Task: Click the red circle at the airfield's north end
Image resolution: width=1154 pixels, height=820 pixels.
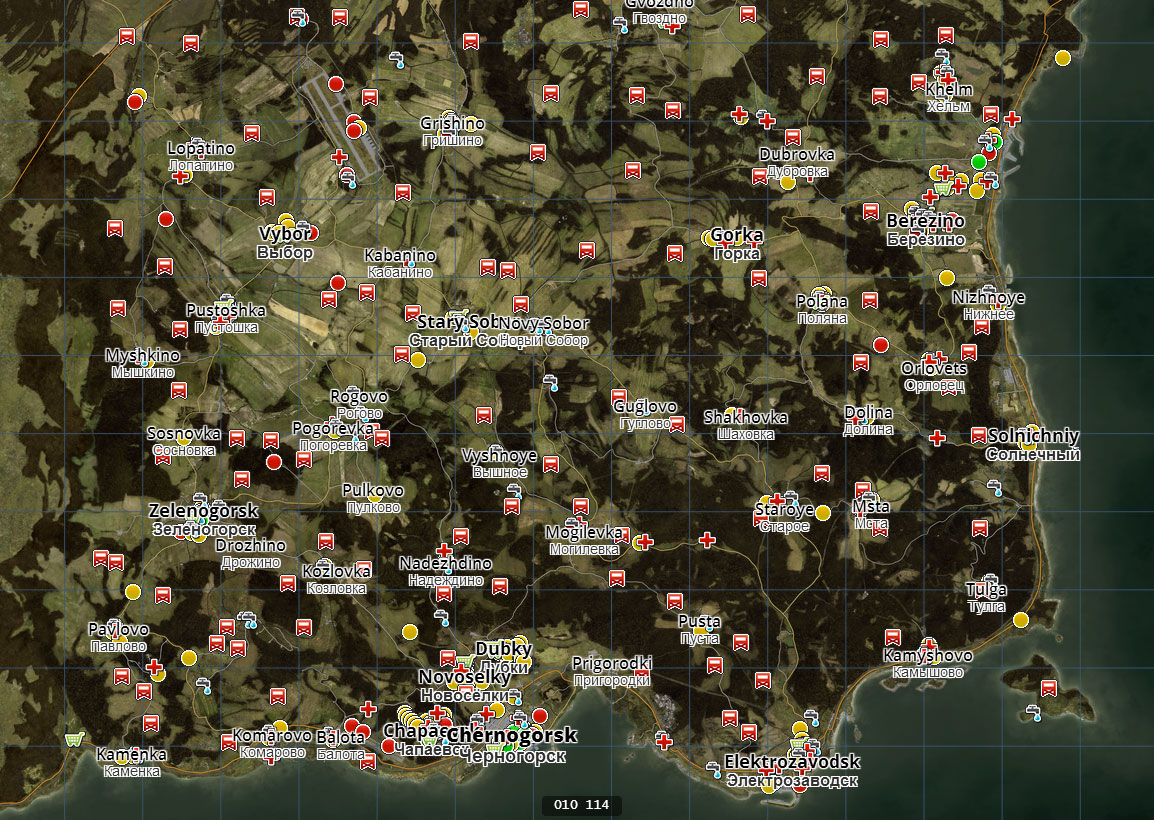Action: pyautogui.click(x=336, y=84)
